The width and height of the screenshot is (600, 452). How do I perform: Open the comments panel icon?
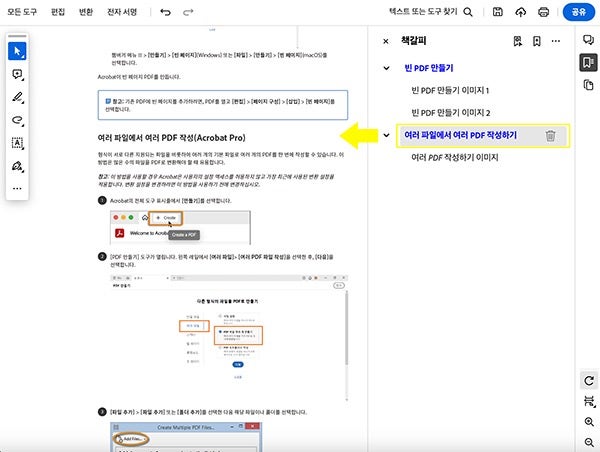[589, 40]
